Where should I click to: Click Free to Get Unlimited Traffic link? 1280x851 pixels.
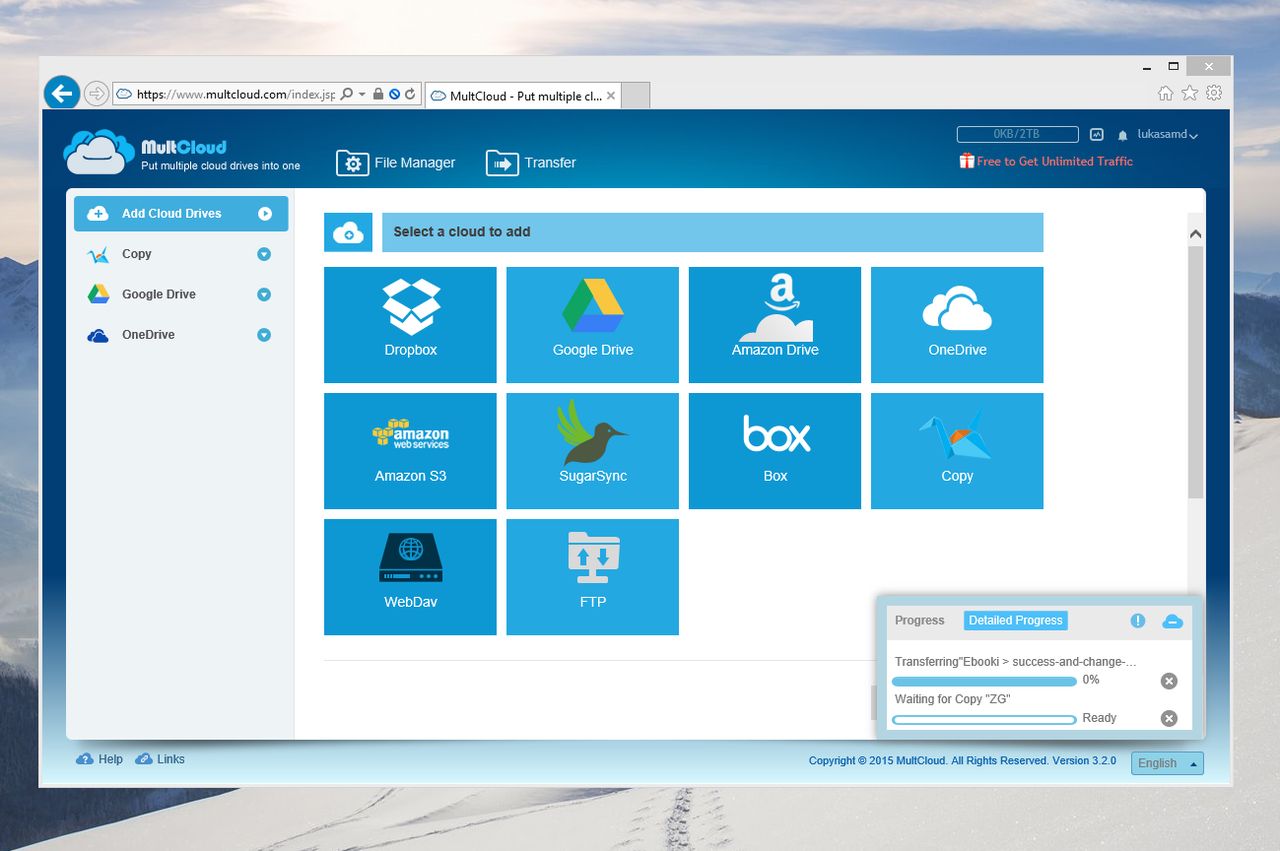(x=1055, y=161)
